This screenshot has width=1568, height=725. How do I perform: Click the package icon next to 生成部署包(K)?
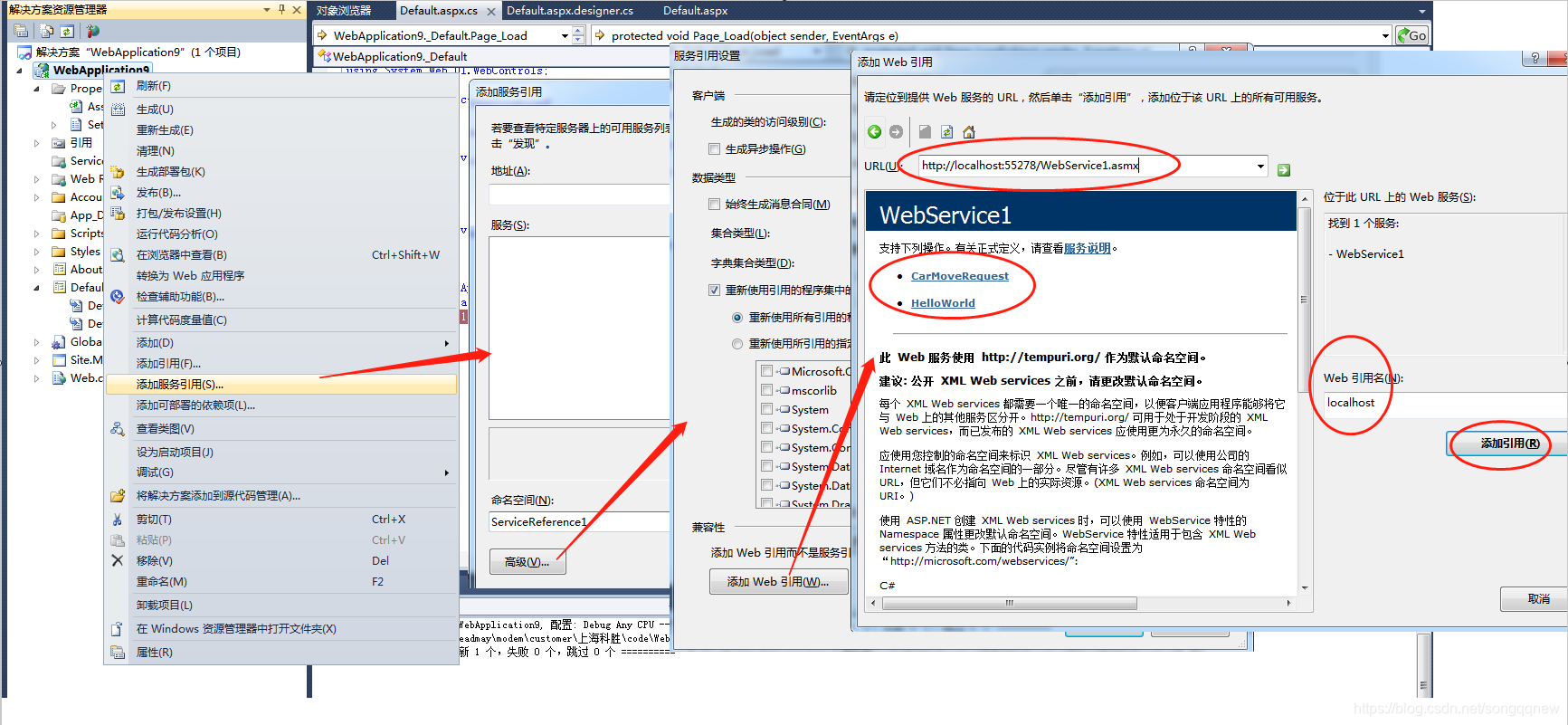[x=118, y=172]
